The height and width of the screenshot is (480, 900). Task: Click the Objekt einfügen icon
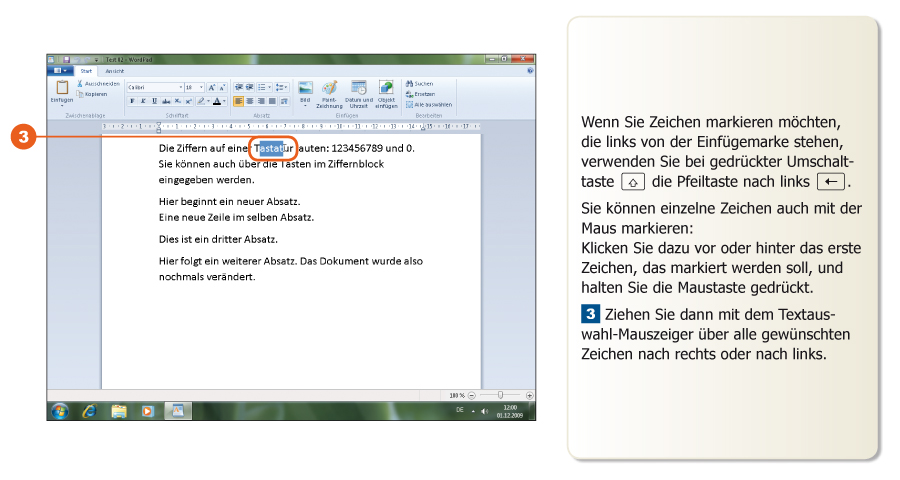click(386, 90)
